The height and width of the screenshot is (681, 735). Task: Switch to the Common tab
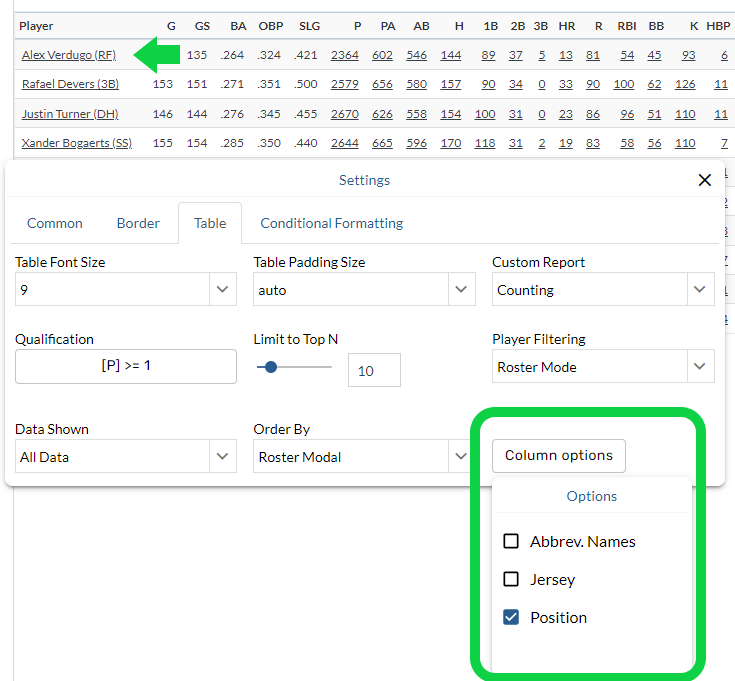pos(55,223)
